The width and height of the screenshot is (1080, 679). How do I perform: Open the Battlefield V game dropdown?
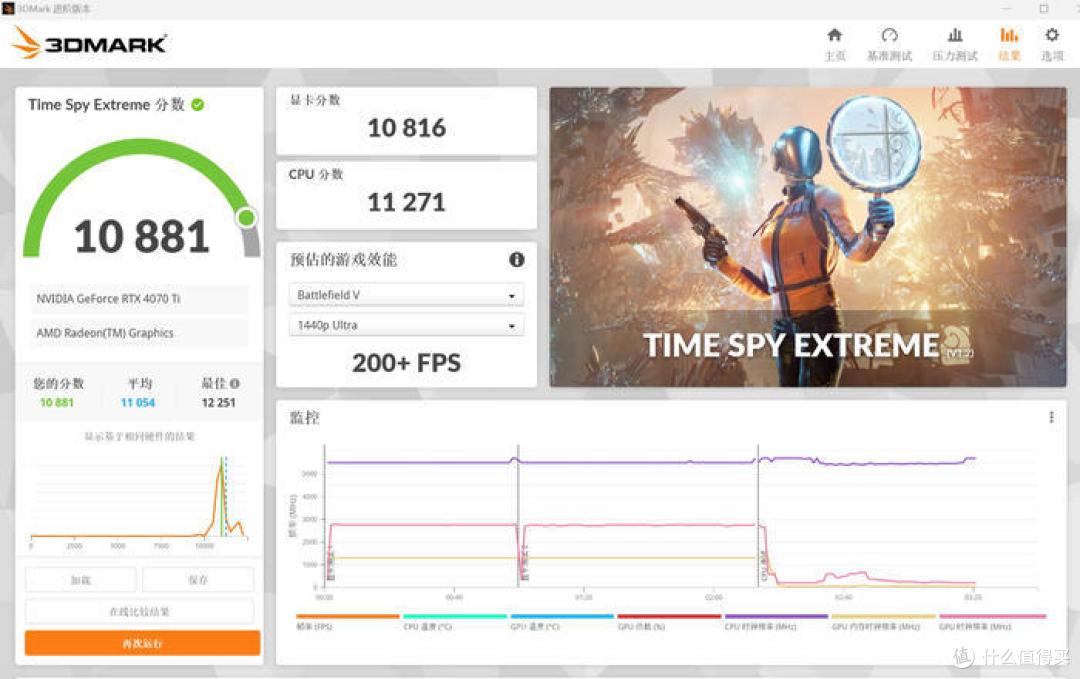point(406,295)
